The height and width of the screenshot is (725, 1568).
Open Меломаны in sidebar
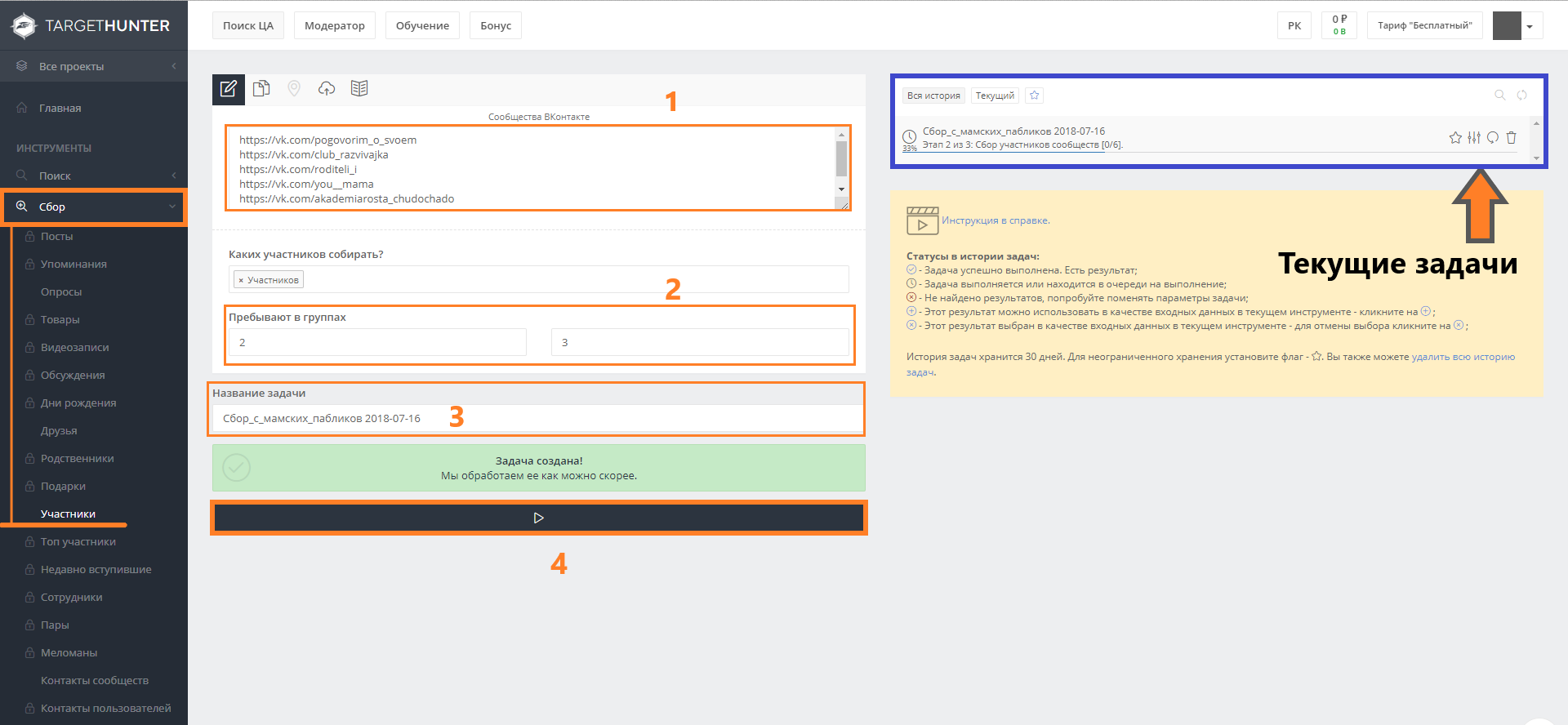click(69, 652)
